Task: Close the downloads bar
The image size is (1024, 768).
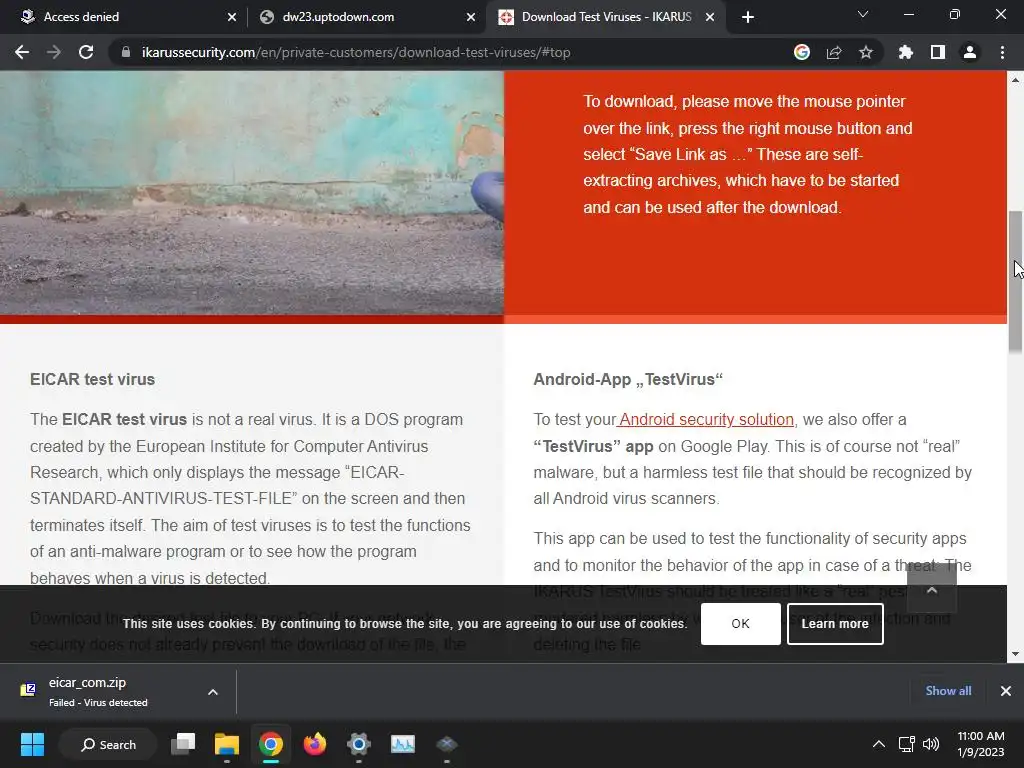Action: coord(1006,691)
